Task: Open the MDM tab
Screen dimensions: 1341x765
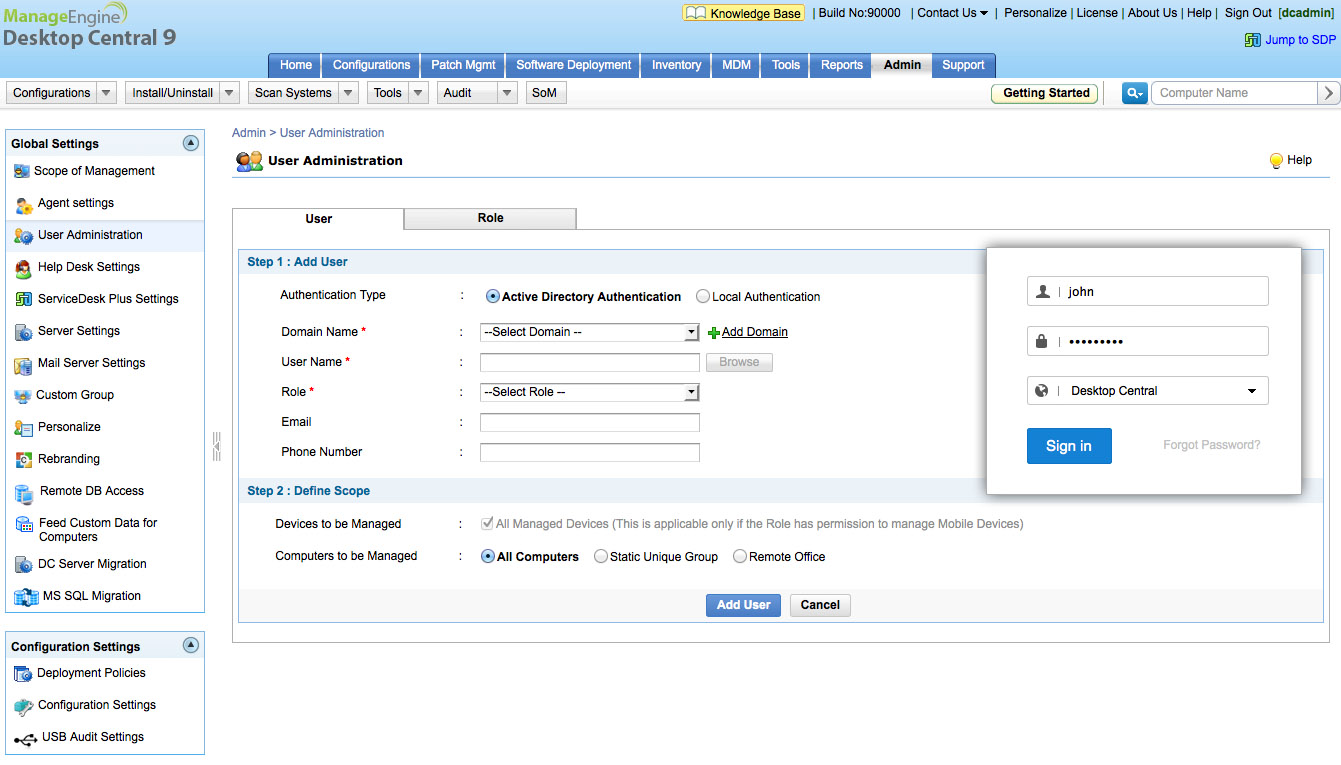Action: click(737, 65)
